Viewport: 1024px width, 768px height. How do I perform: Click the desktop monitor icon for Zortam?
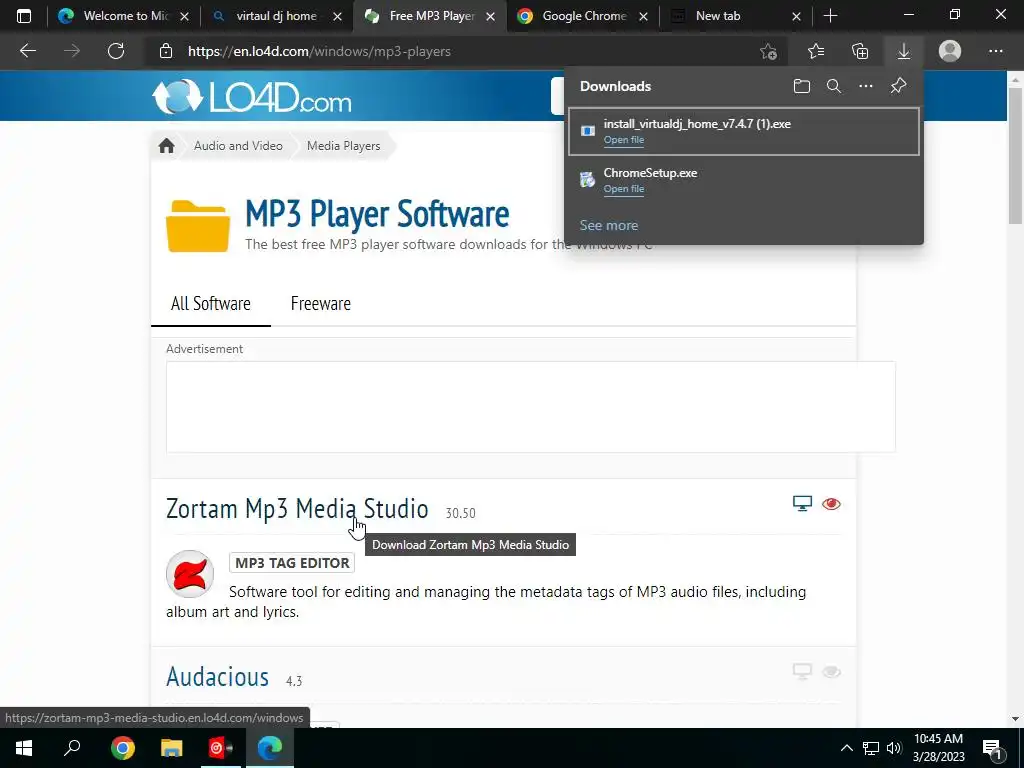pos(802,504)
